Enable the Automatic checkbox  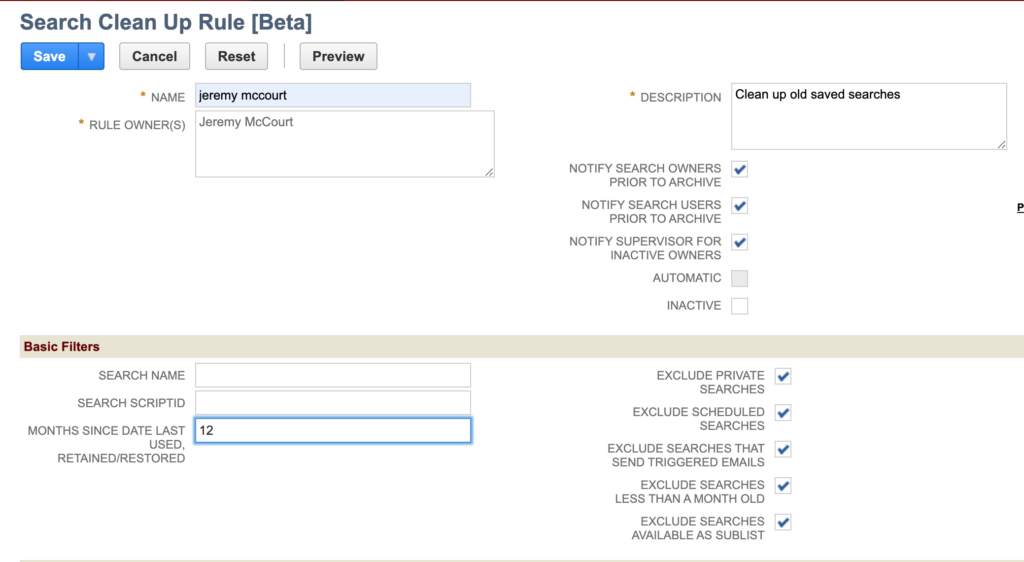740,278
